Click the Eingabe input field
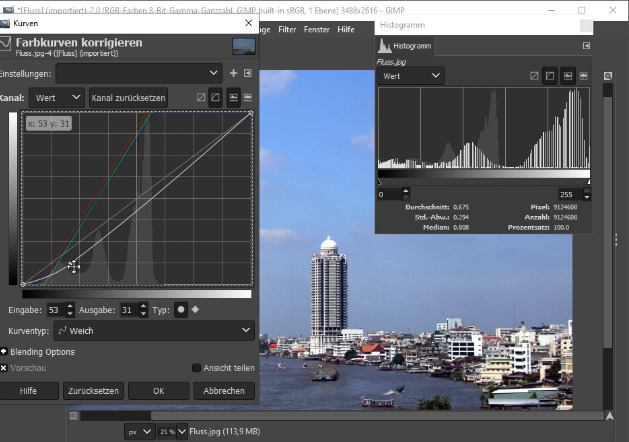Screen dimensions: 629x442 tap(57, 310)
